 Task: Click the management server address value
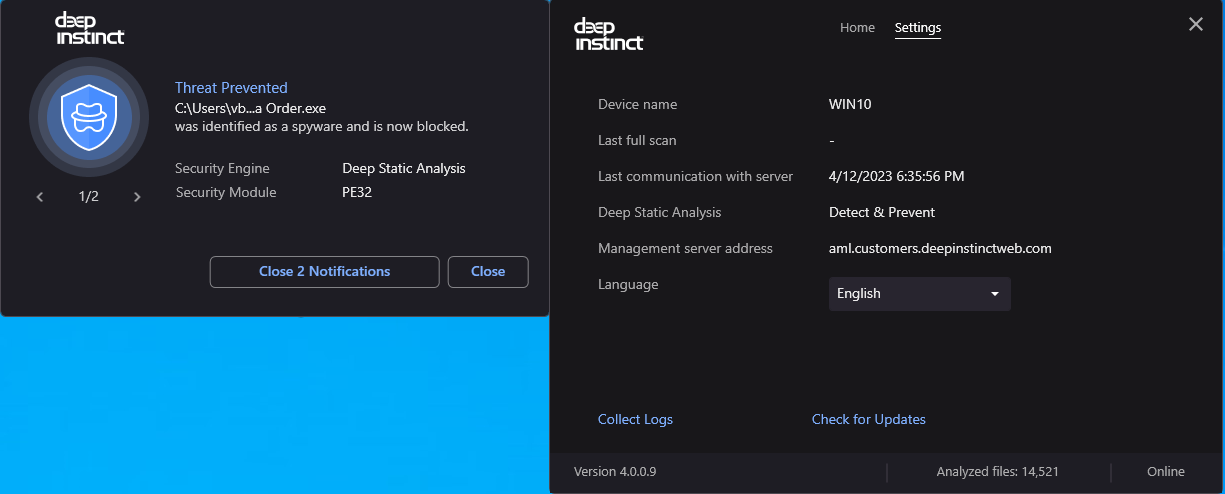pos(940,248)
